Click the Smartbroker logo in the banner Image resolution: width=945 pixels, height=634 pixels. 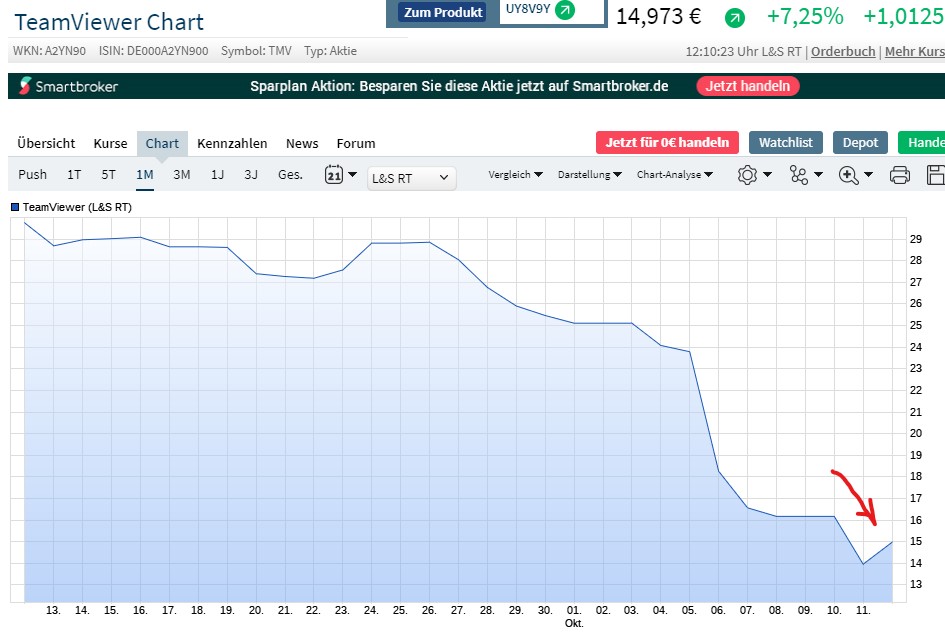pyautogui.click(x=65, y=86)
